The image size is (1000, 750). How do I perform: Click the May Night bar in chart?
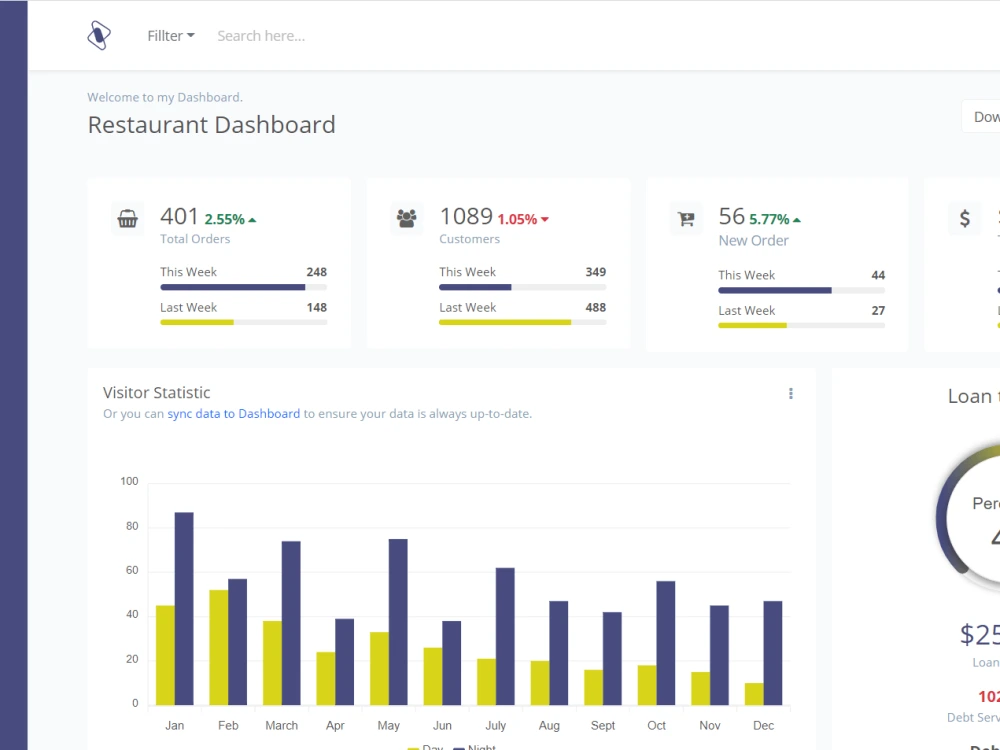point(398,622)
